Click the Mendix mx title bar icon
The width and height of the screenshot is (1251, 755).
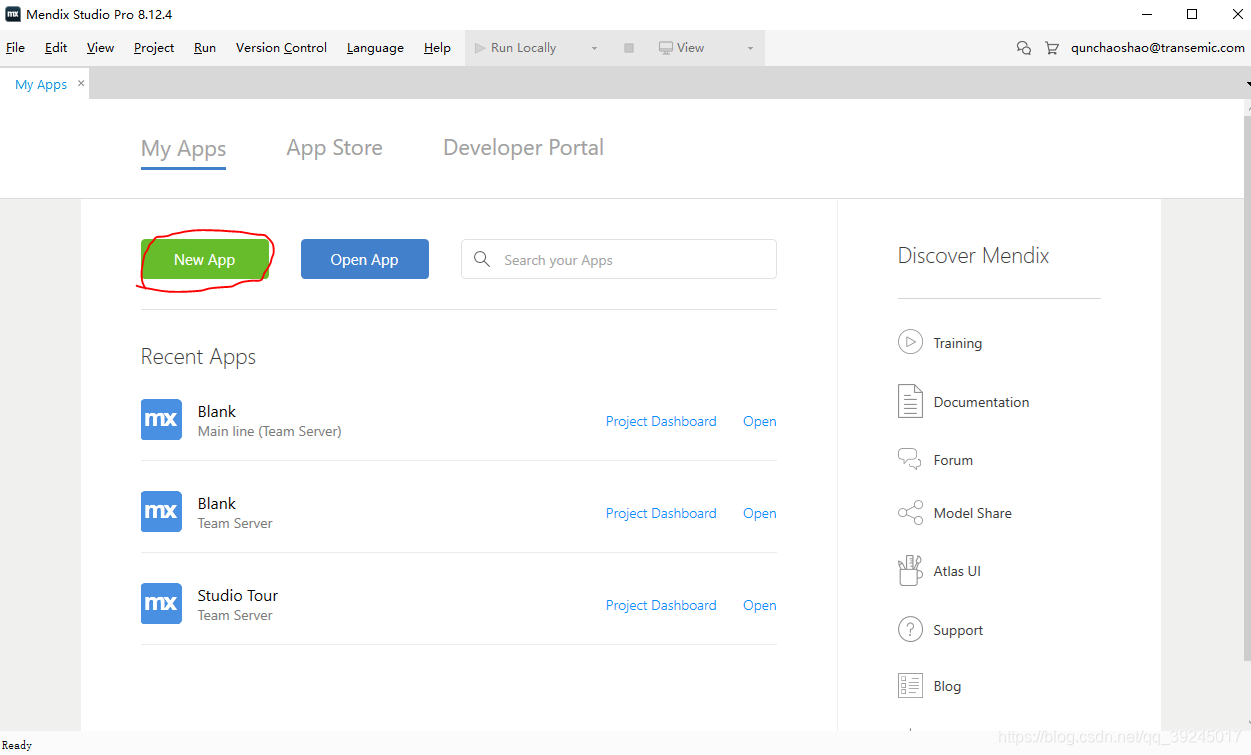click(x=13, y=14)
